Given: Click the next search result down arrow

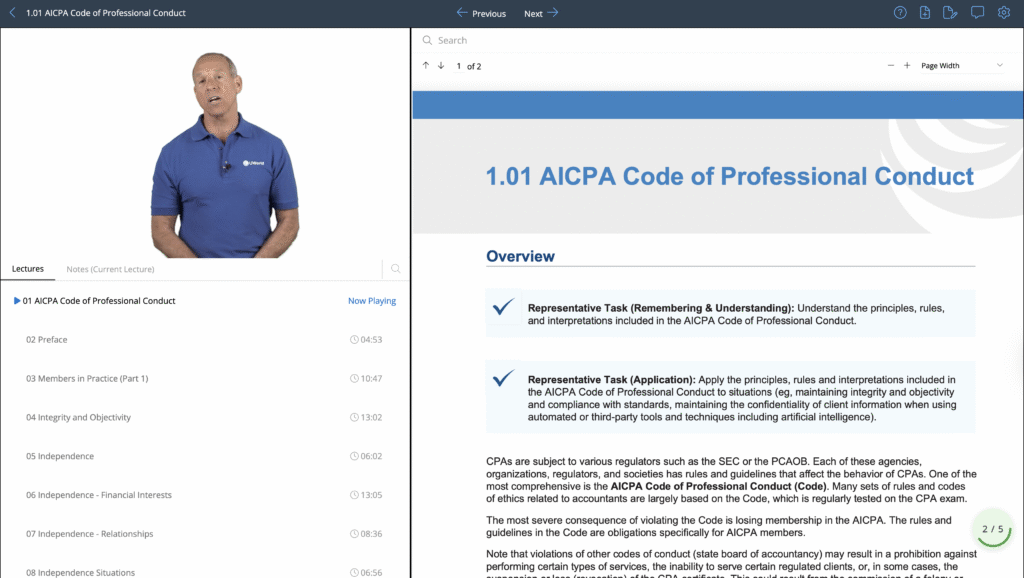Looking at the screenshot, I should 440,65.
